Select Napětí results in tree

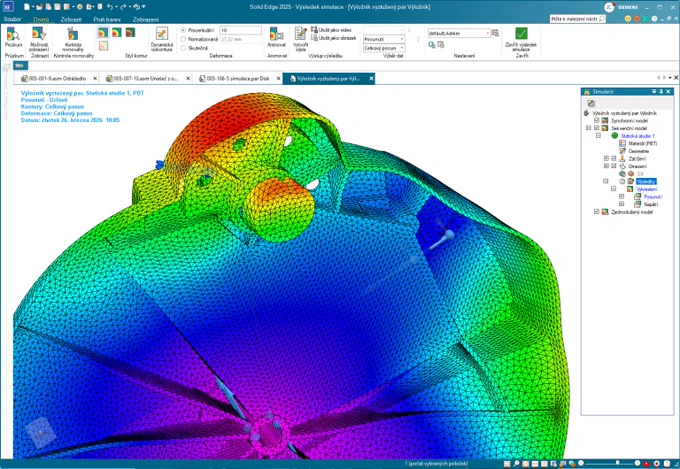[x=651, y=204]
